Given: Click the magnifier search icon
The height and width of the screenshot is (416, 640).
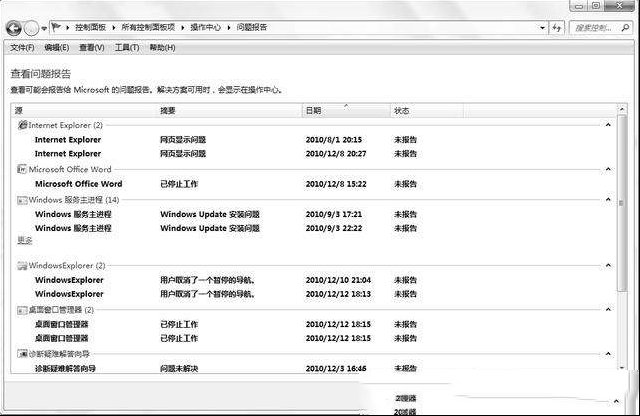Looking at the screenshot, I should (625, 28).
